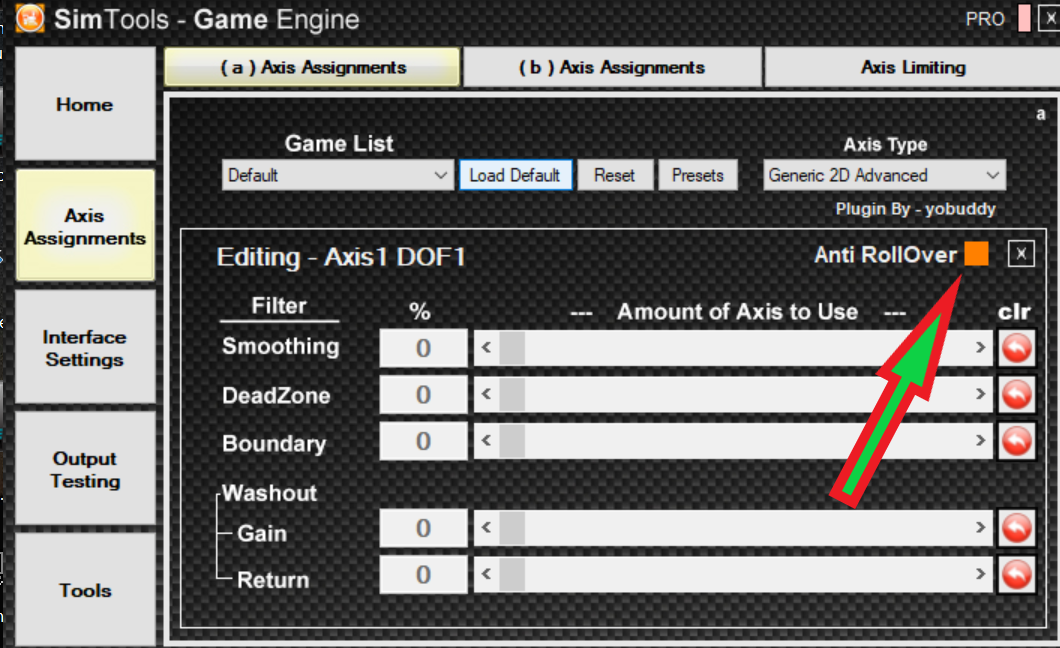The height and width of the screenshot is (648, 1060).
Task: Switch to the (a) Axis Assignments tab
Action: [x=312, y=67]
